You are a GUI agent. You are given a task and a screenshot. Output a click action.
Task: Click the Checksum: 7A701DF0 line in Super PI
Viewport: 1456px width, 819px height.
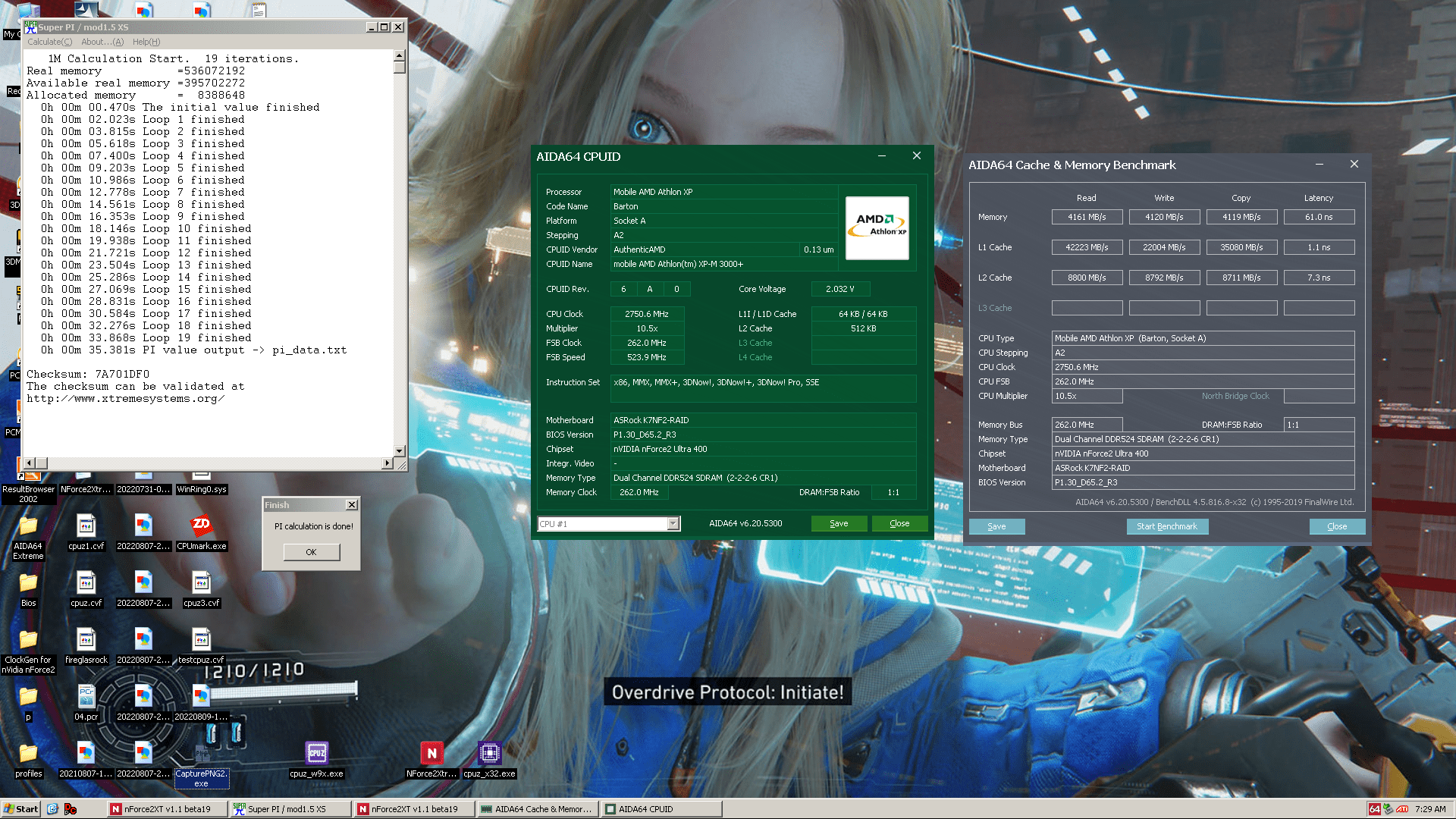88,375
